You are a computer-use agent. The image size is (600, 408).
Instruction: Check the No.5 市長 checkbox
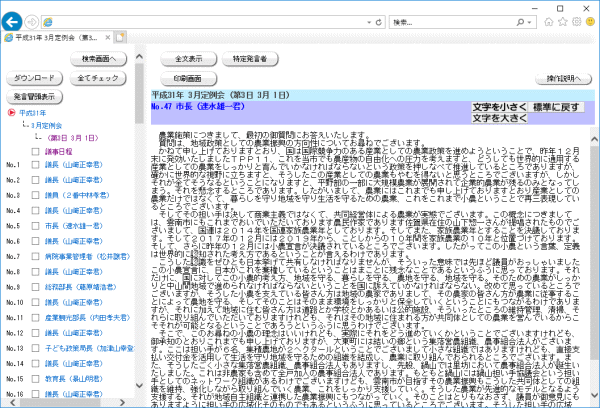click(x=36, y=226)
